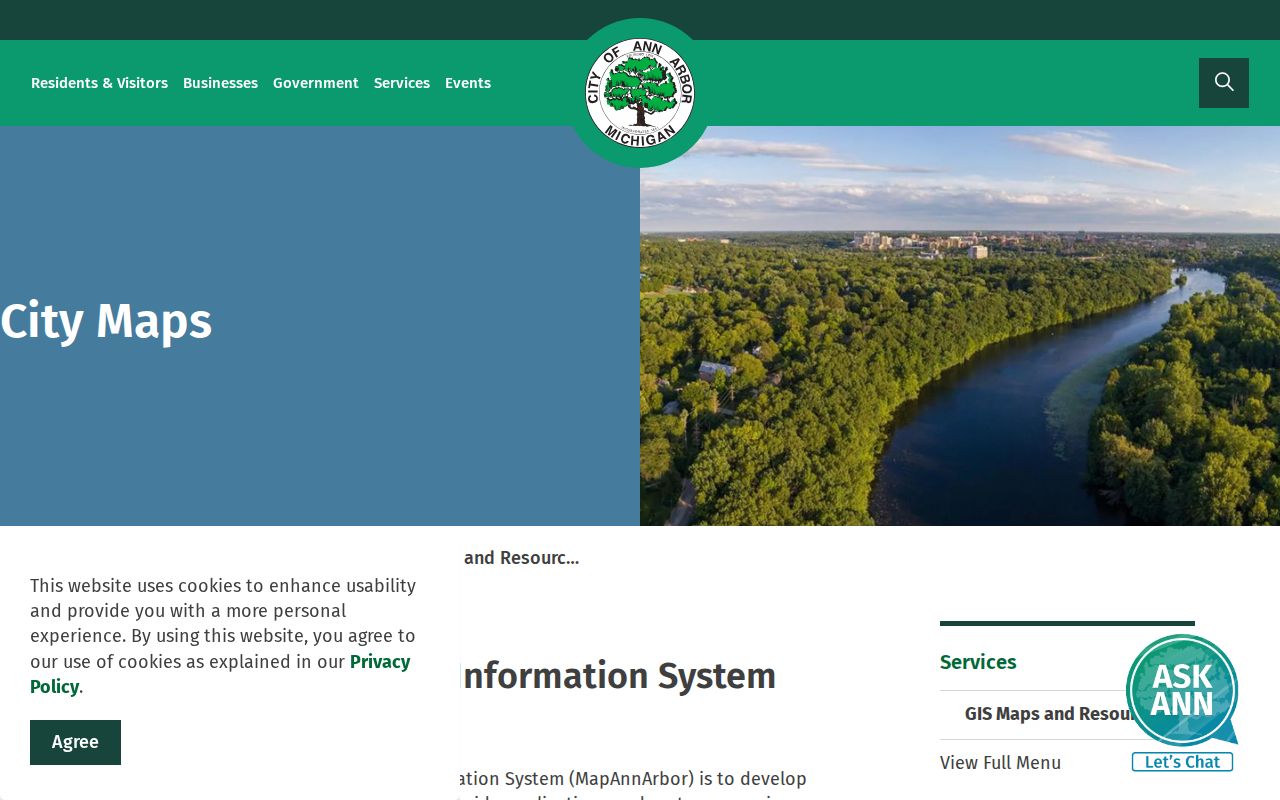Open the Residents & Visitors menu

click(99, 83)
